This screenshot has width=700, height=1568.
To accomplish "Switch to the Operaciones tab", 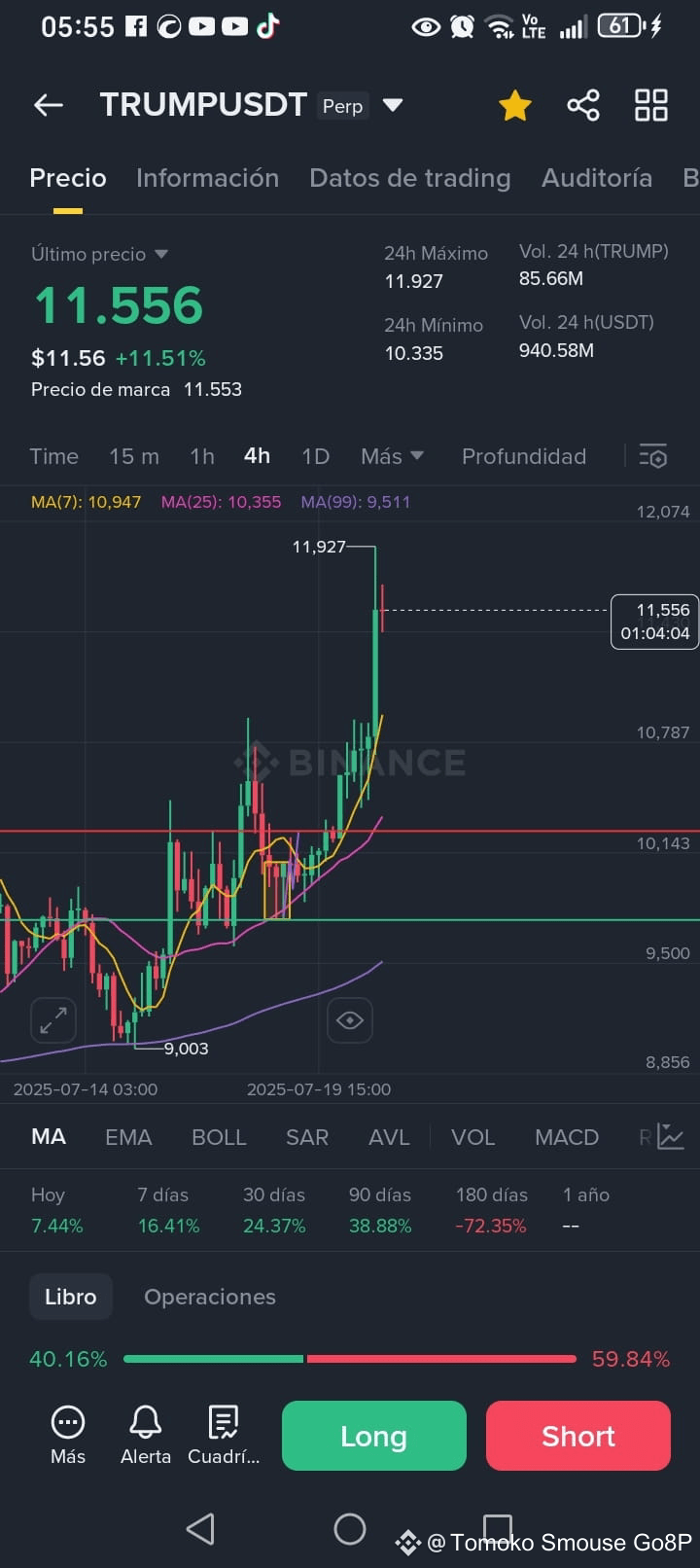I will tap(210, 1297).
